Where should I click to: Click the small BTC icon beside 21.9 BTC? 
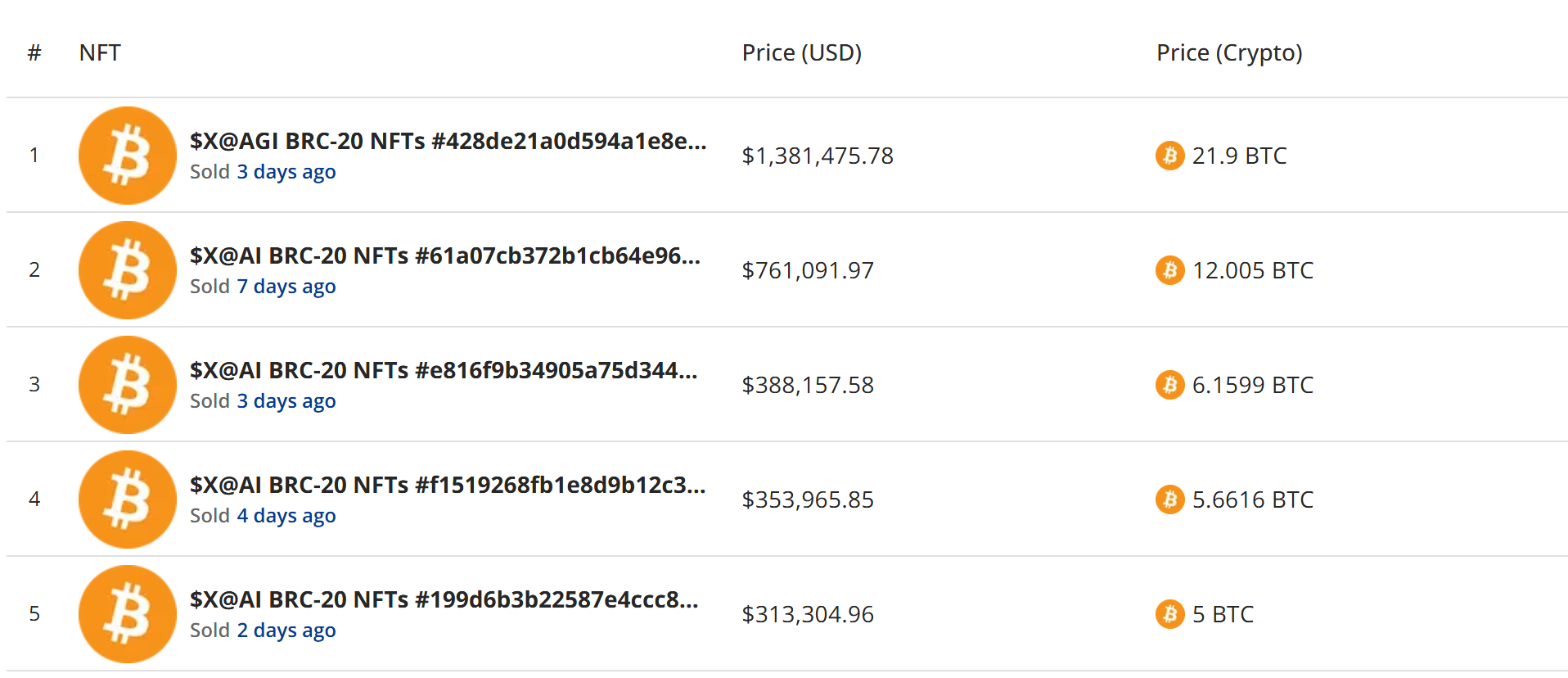(1170, 156)
